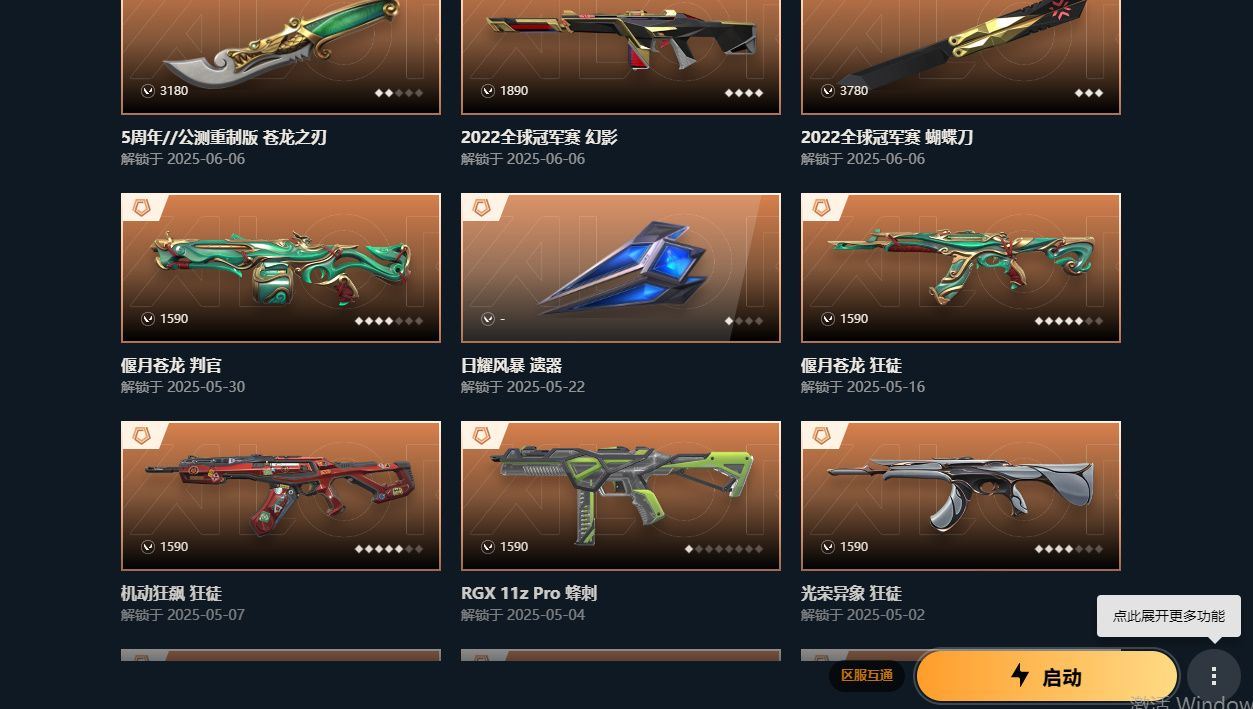Click the 区服互通 badge

pyautogui.click(x=866, y=676)
